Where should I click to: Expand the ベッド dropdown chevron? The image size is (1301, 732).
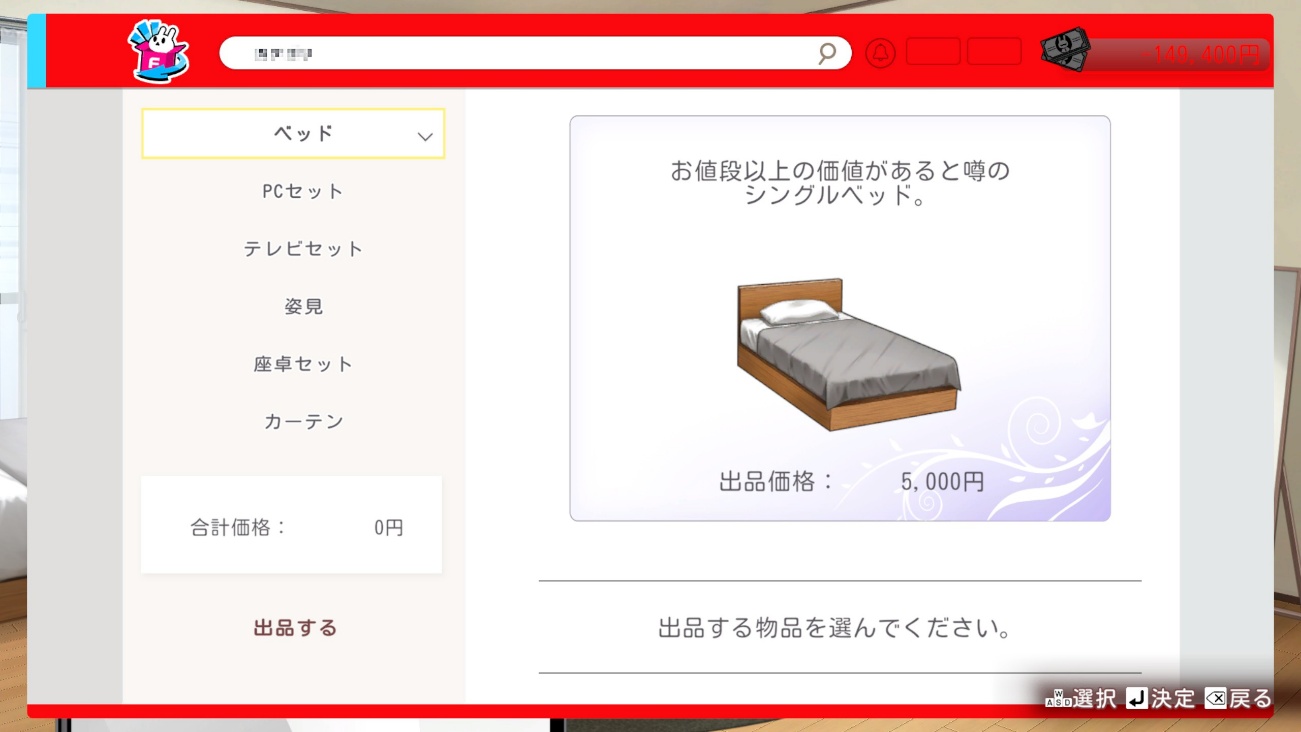pyautogui.click(x=425, y=136)
